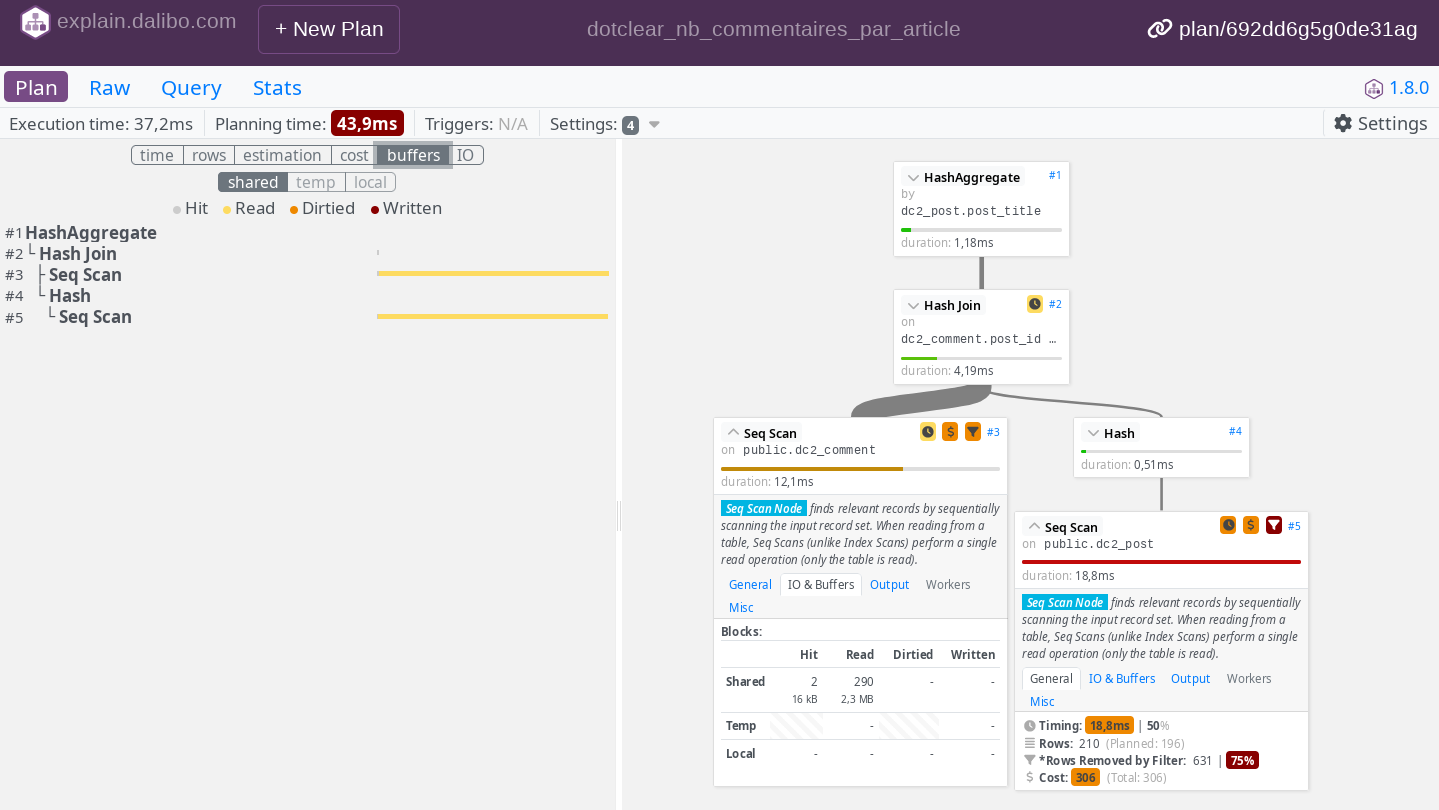1439x810 pixels.
Task: Switch buffers view to temp
Action: tap(316, 182)
